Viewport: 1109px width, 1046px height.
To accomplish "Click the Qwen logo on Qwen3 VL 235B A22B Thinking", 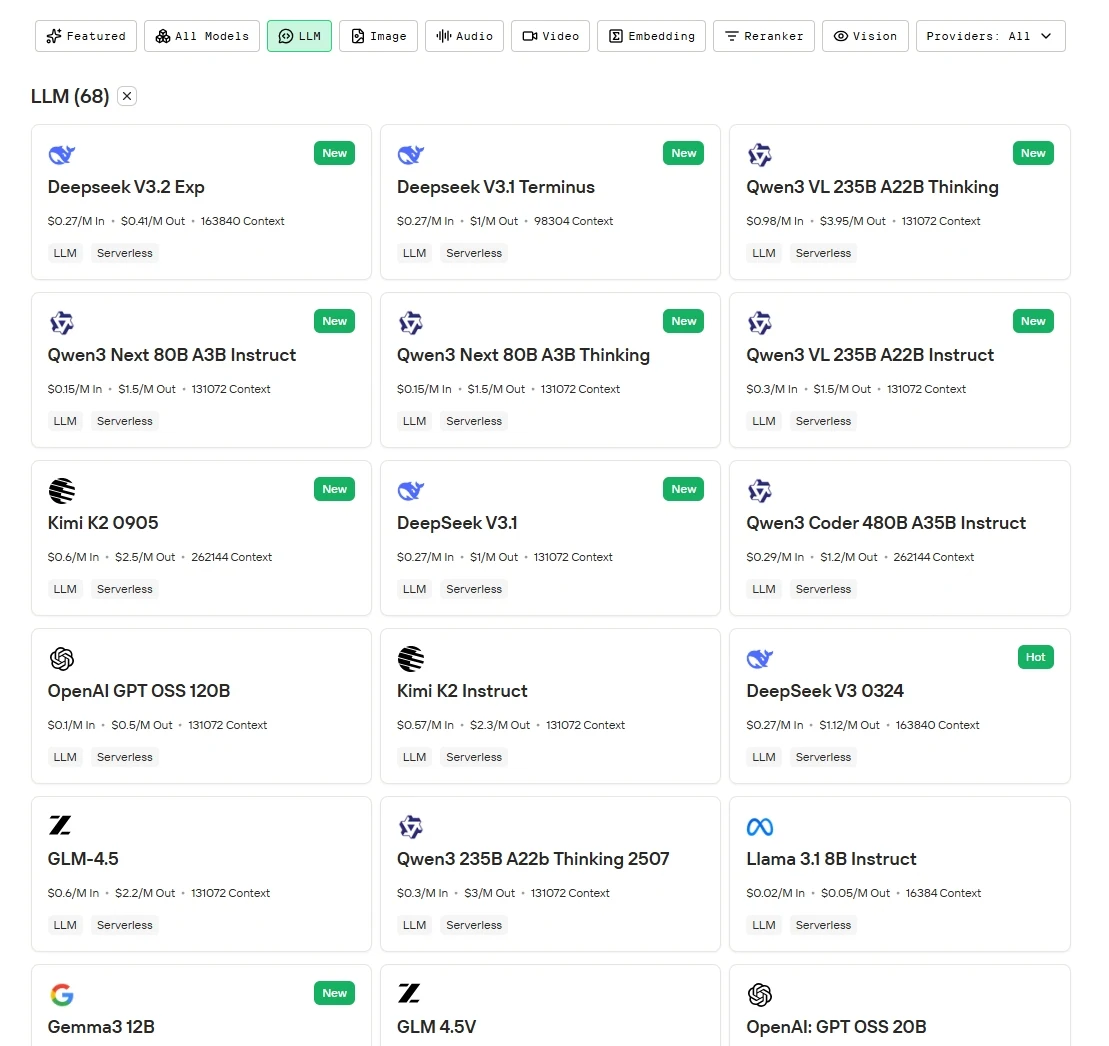I will 760,154.
